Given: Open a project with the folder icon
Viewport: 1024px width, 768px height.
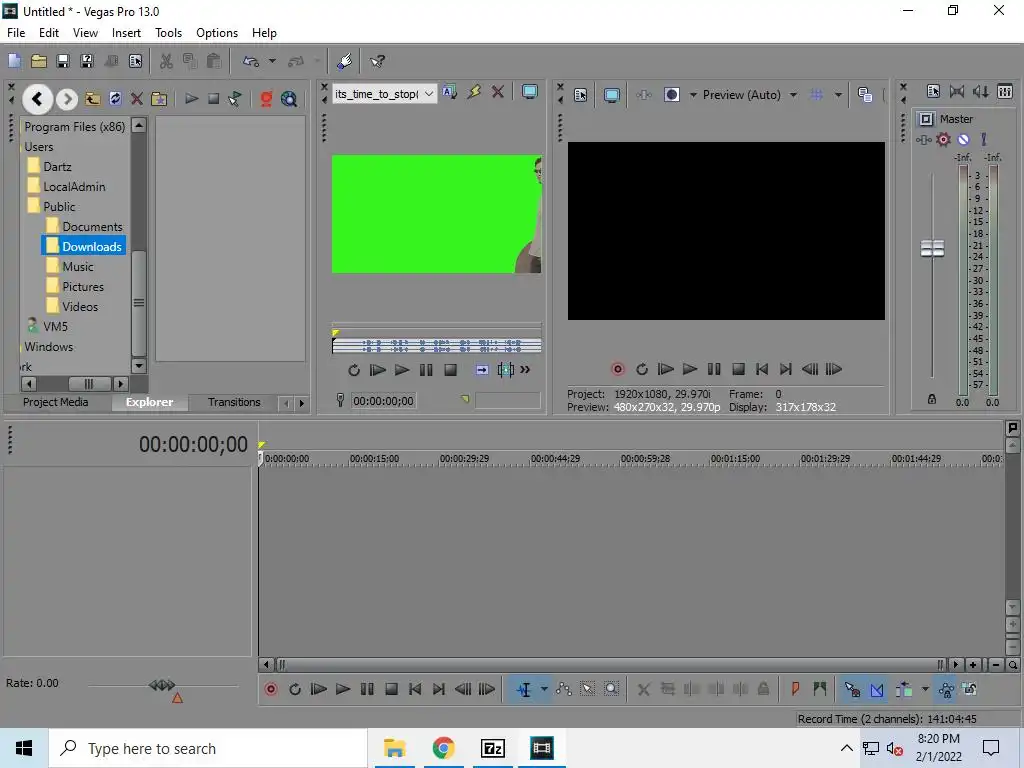Looking at the screenshot, I should pyautogui.click(x=39, y=61).
